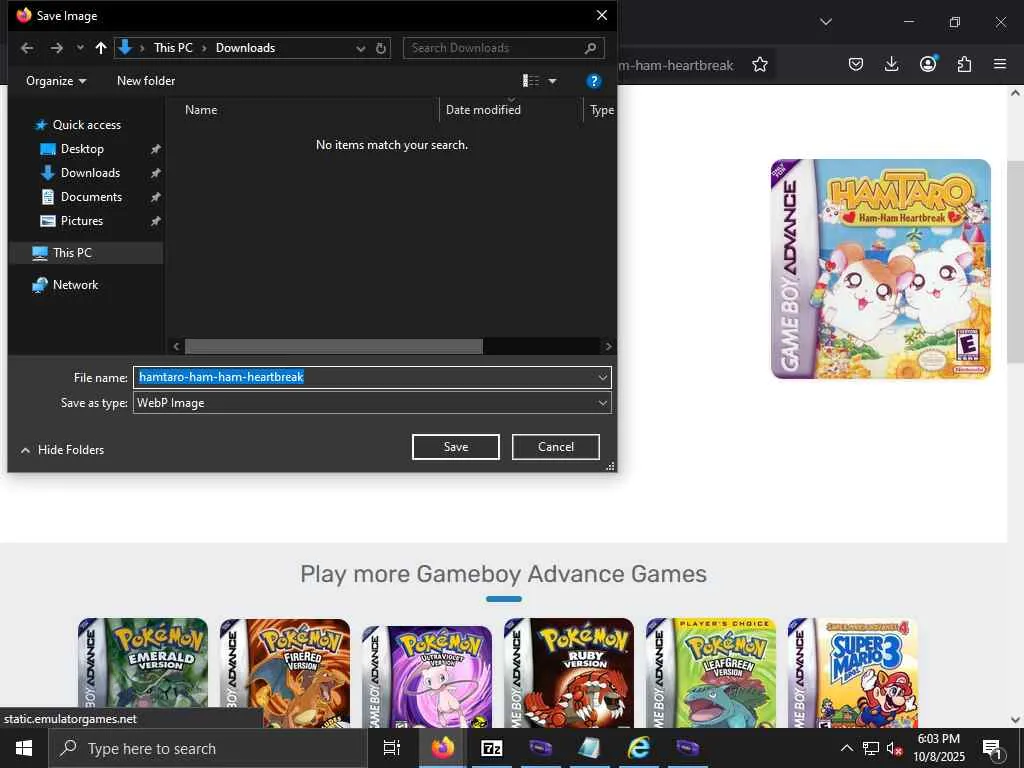Open Pokemon Ruby Version game
Screen dimensions: 1024x768
coord(569,673)
